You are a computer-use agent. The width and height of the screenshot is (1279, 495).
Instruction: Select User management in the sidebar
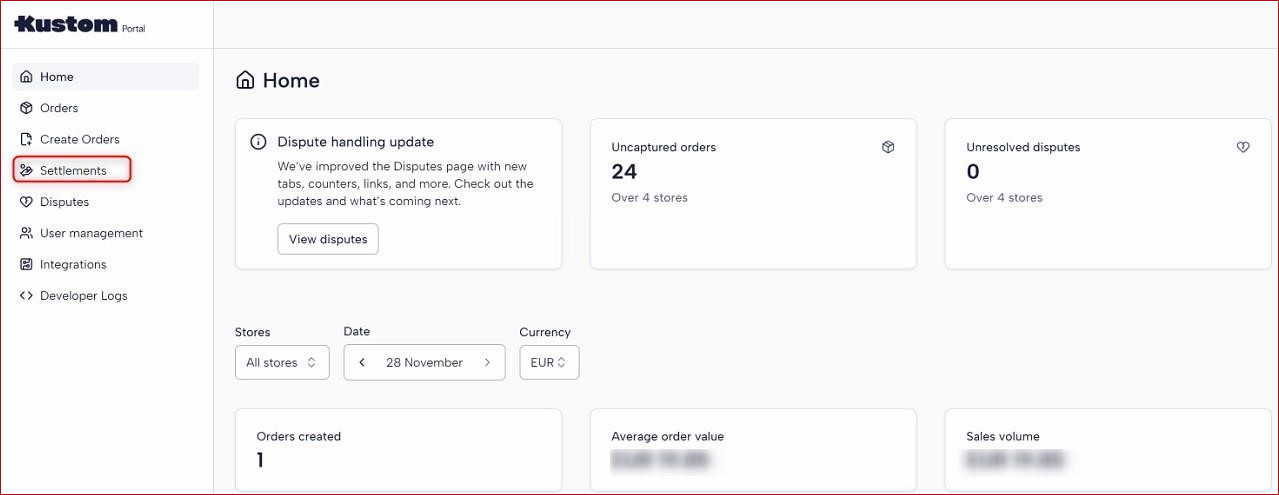click(x=91, y=233)
